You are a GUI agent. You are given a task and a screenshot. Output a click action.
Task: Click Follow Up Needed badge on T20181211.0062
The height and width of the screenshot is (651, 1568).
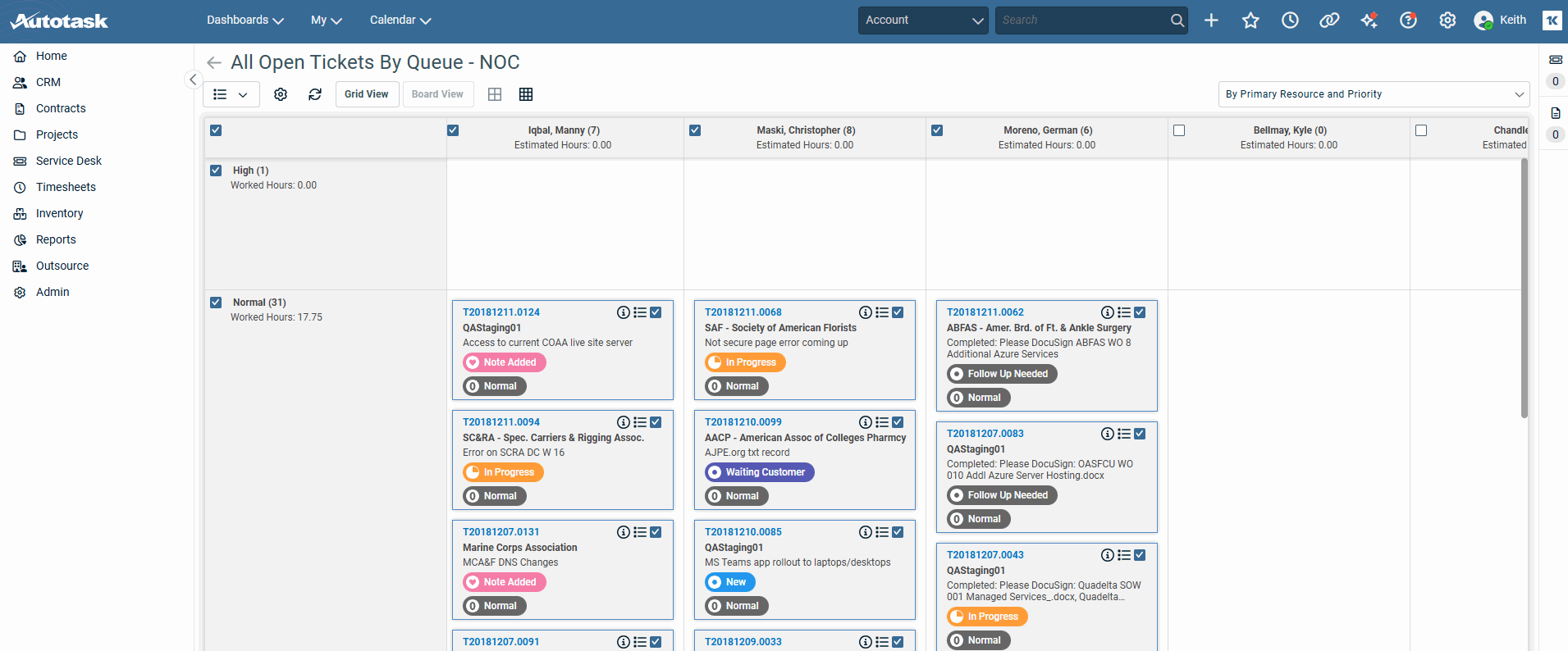[1002, 374]
